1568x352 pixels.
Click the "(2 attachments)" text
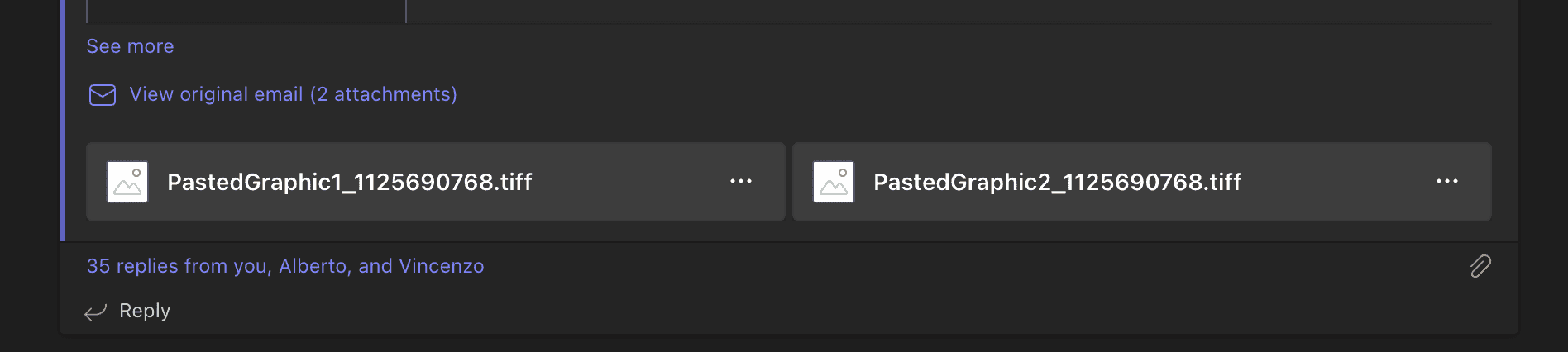(x=384, y=94)
